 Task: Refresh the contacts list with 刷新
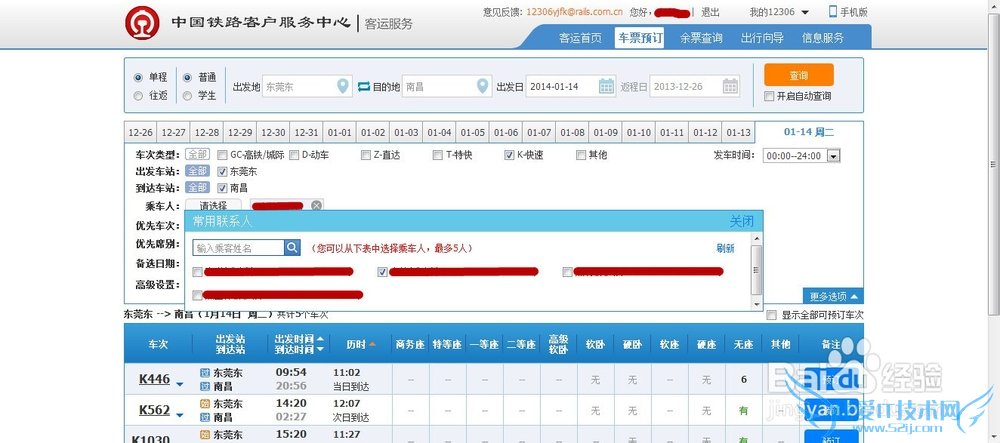(724, 249)
